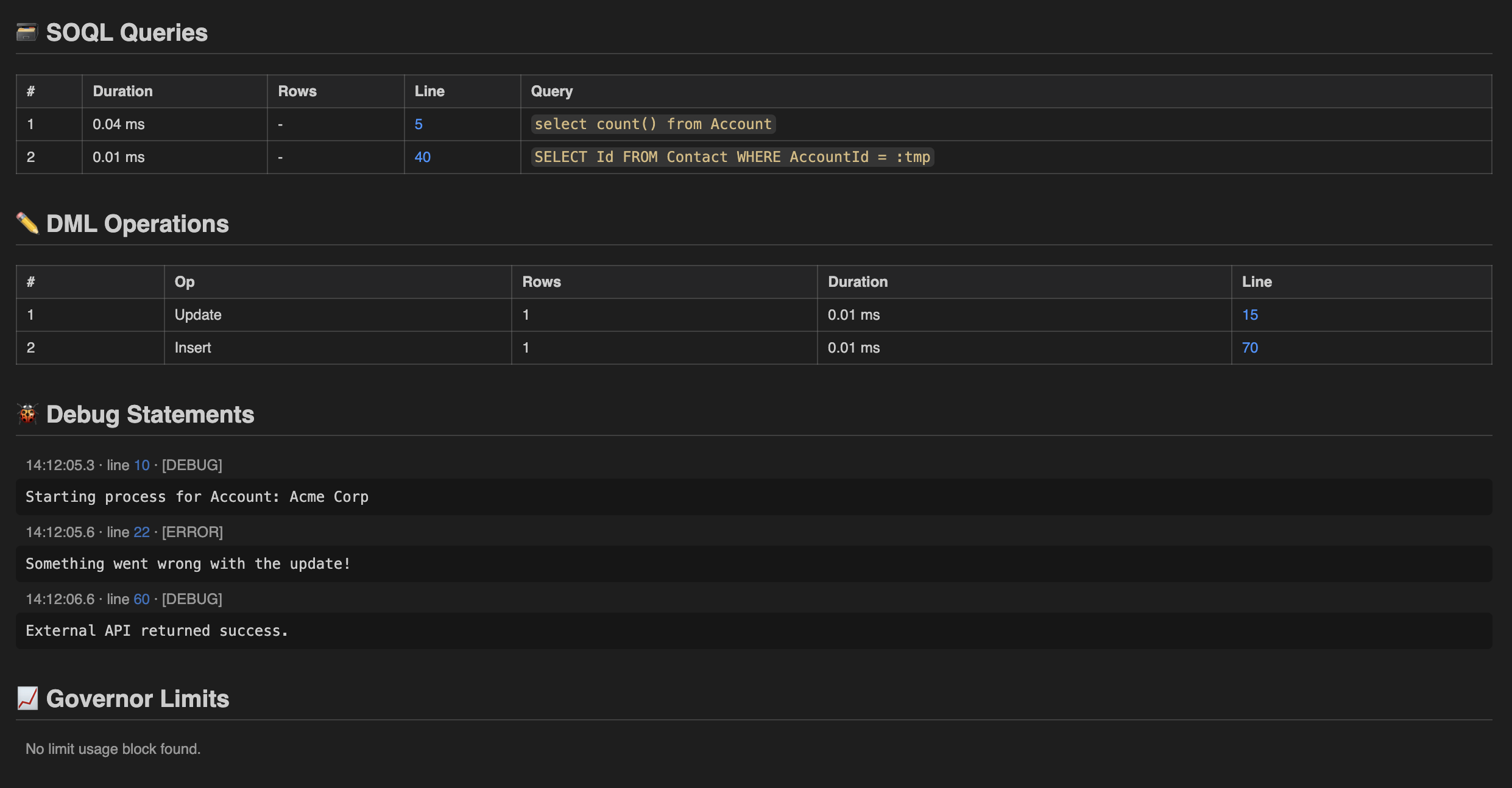Viewport: 1512px width, 788px height.
Task: Jump to line 70 of Insert operation
Action: tap(1250, 348)
